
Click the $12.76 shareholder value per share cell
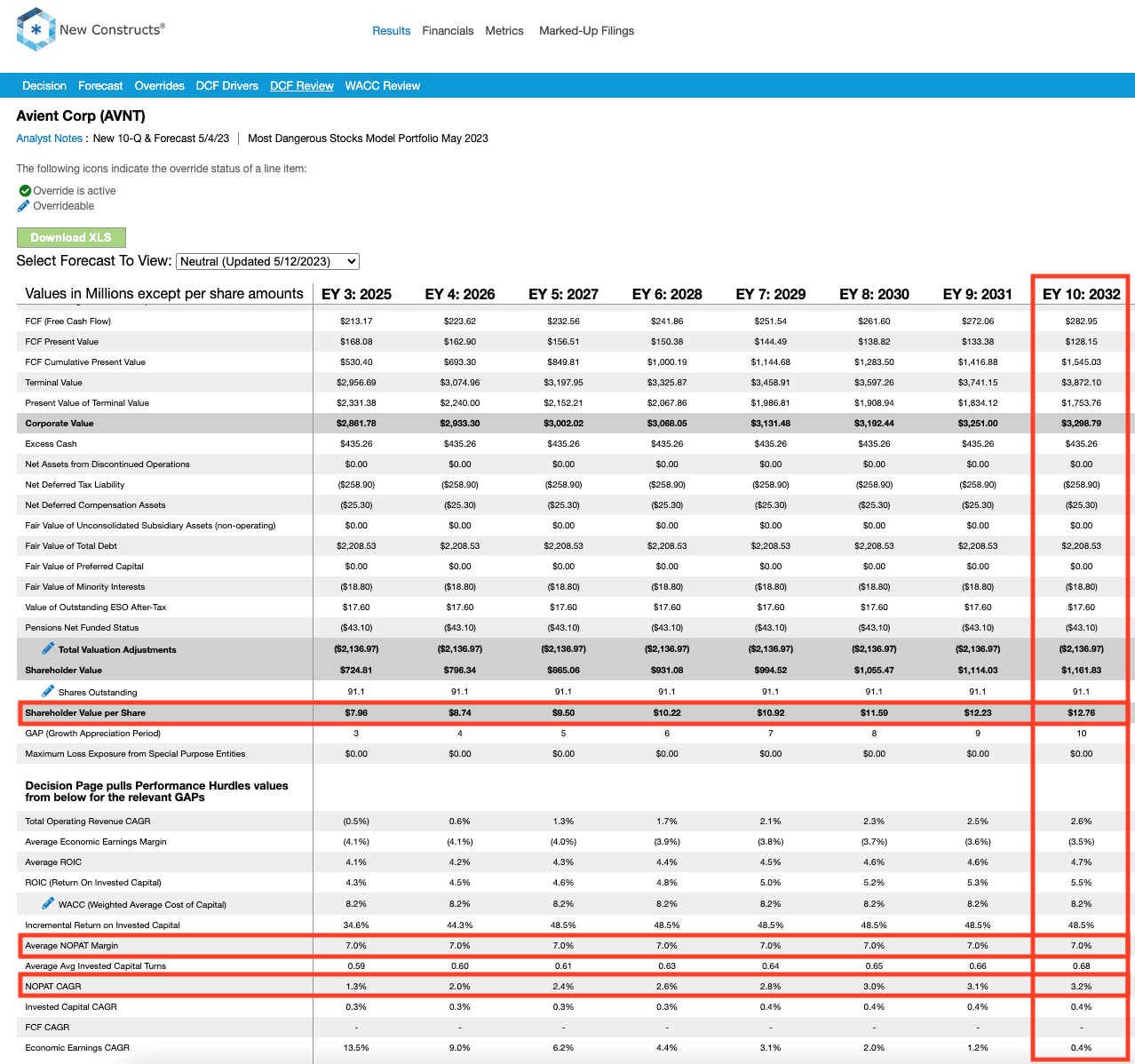pyautogui.click(x=1081, y=712)
